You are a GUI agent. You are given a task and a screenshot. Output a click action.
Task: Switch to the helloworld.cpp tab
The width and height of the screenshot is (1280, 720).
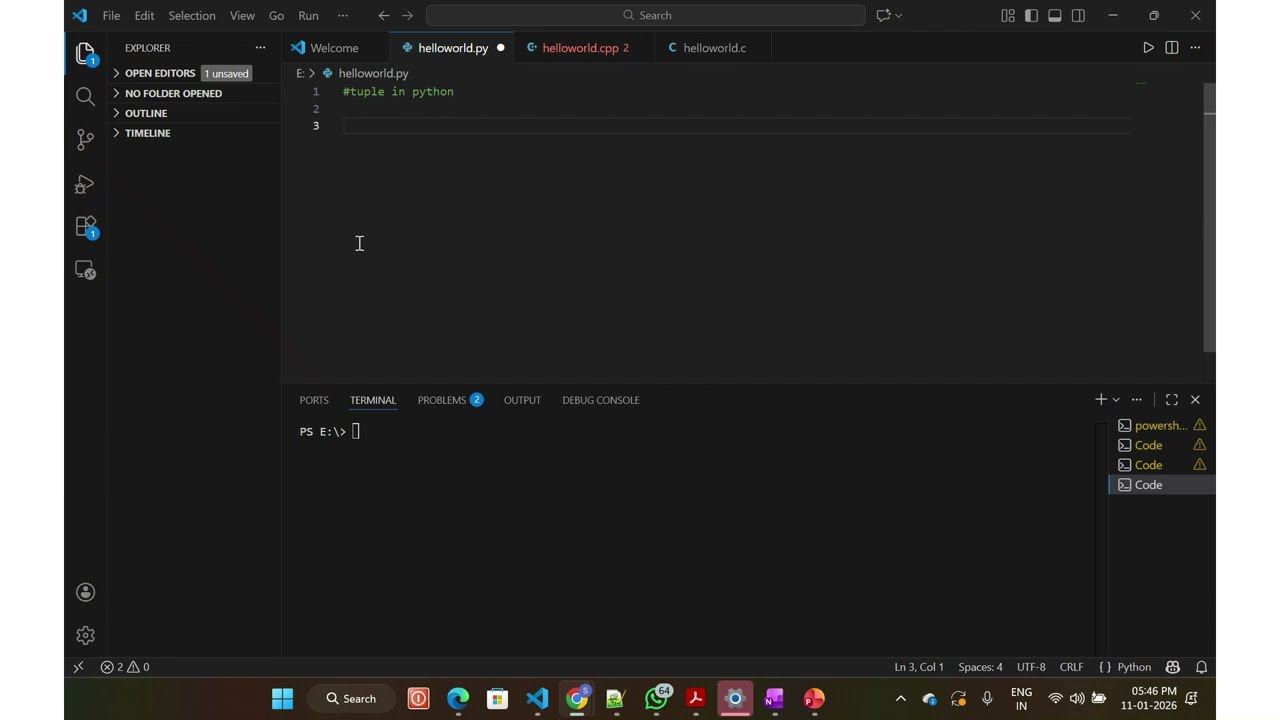[584, 47]
